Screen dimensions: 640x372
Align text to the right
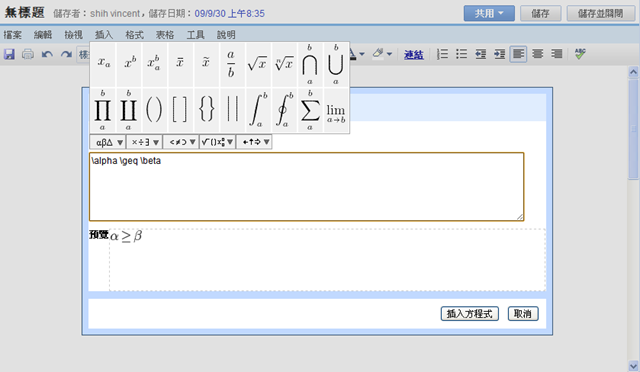(557, 54)
